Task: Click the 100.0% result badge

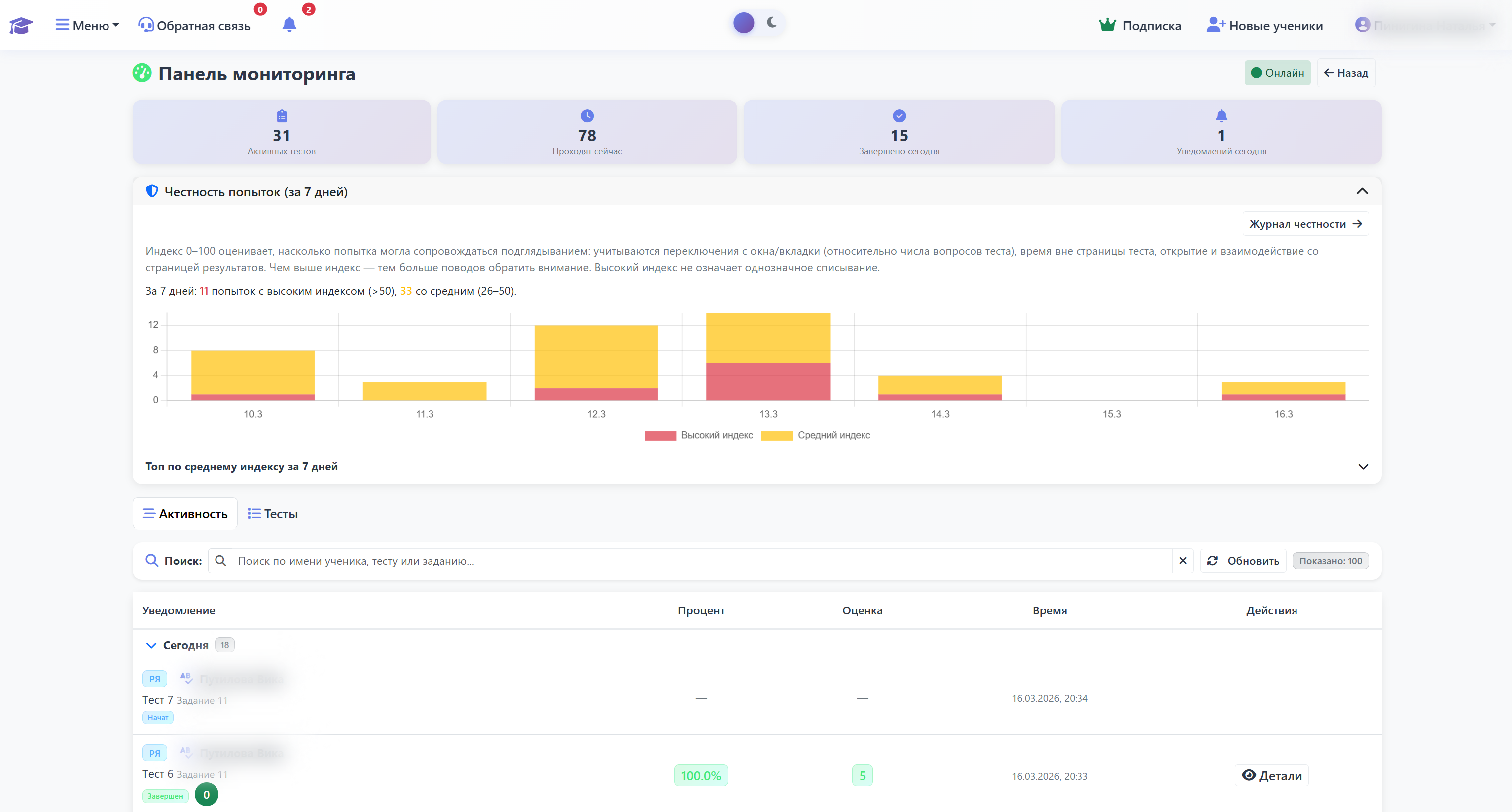Action: pyautogui.click(x=701, y=776)
